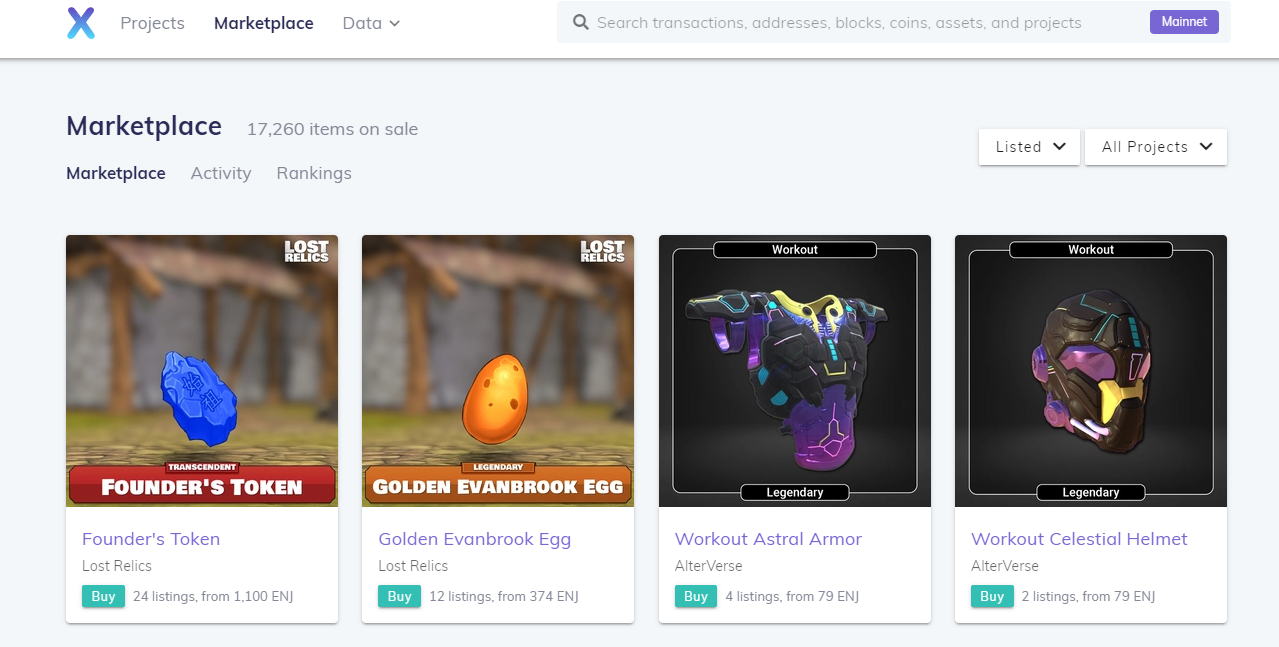The width and height of the screenshot is (1279, 647).
Task: Buy the Golden Evanbrook Egg
Action: click(399, 596)
